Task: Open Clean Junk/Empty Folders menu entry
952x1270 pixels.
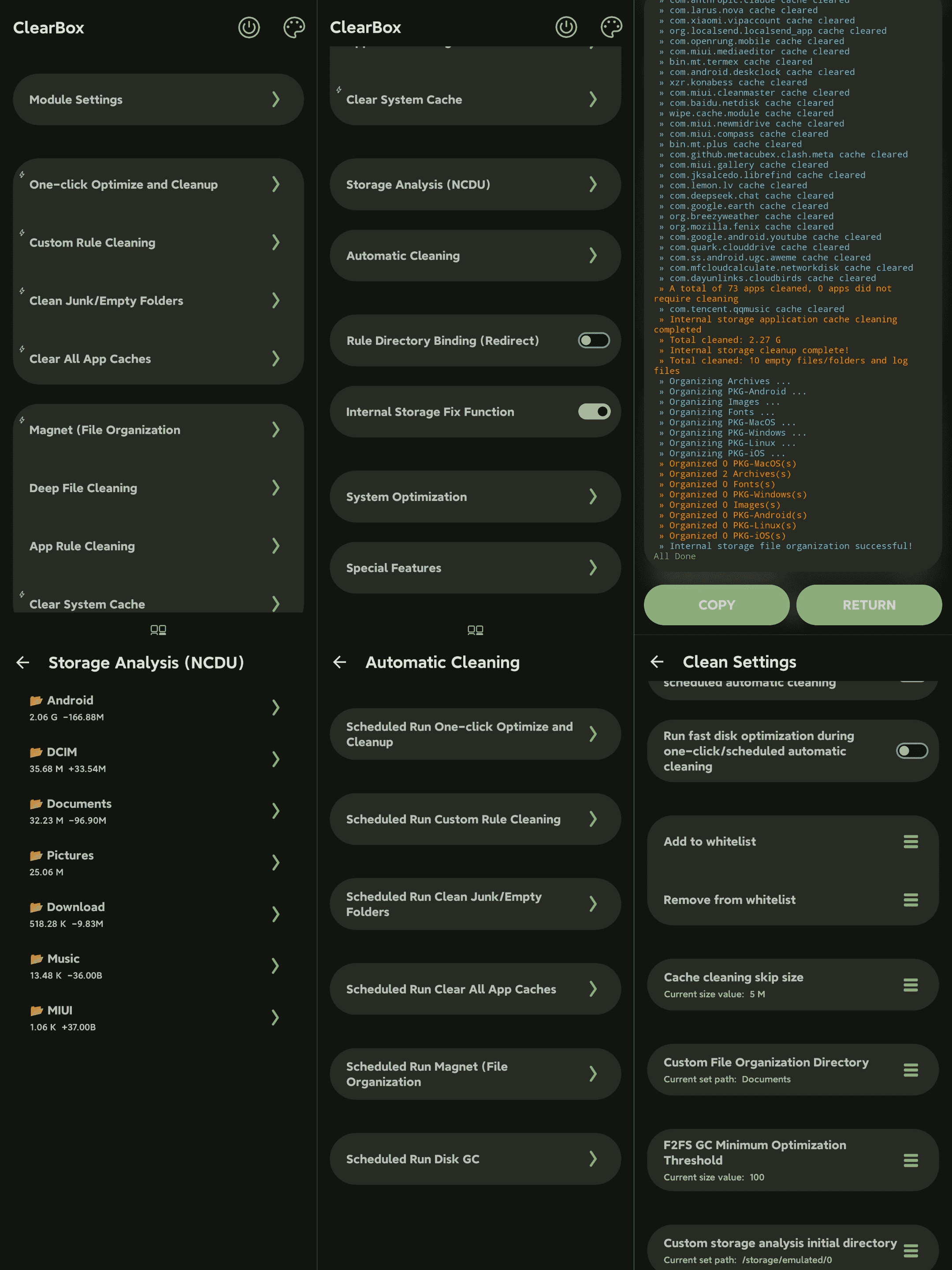Action: coord(158,300)
